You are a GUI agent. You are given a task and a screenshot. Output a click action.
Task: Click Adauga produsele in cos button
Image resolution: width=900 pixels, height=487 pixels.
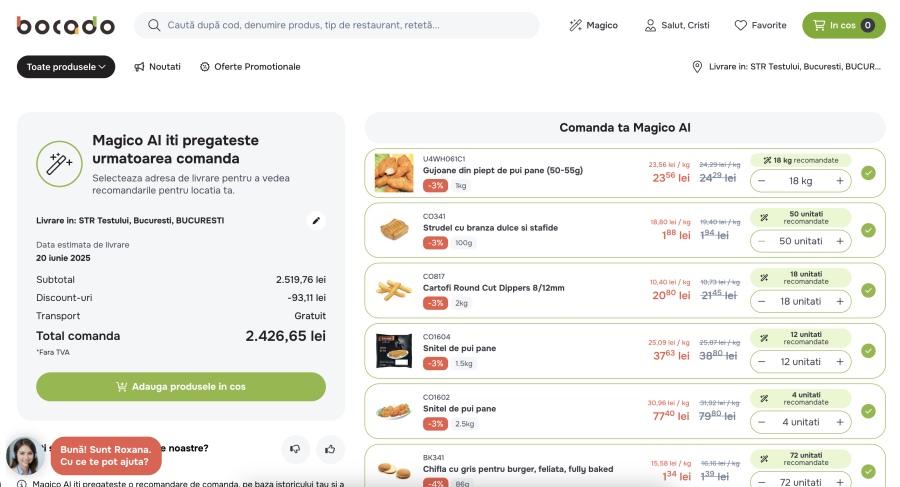pos(181,386)
